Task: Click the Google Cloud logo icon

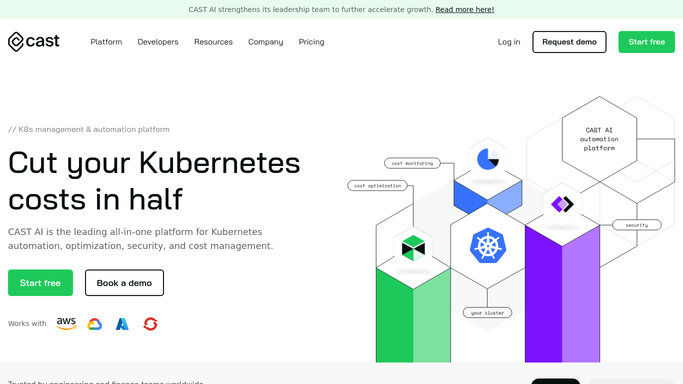Action: coord(95,324)
